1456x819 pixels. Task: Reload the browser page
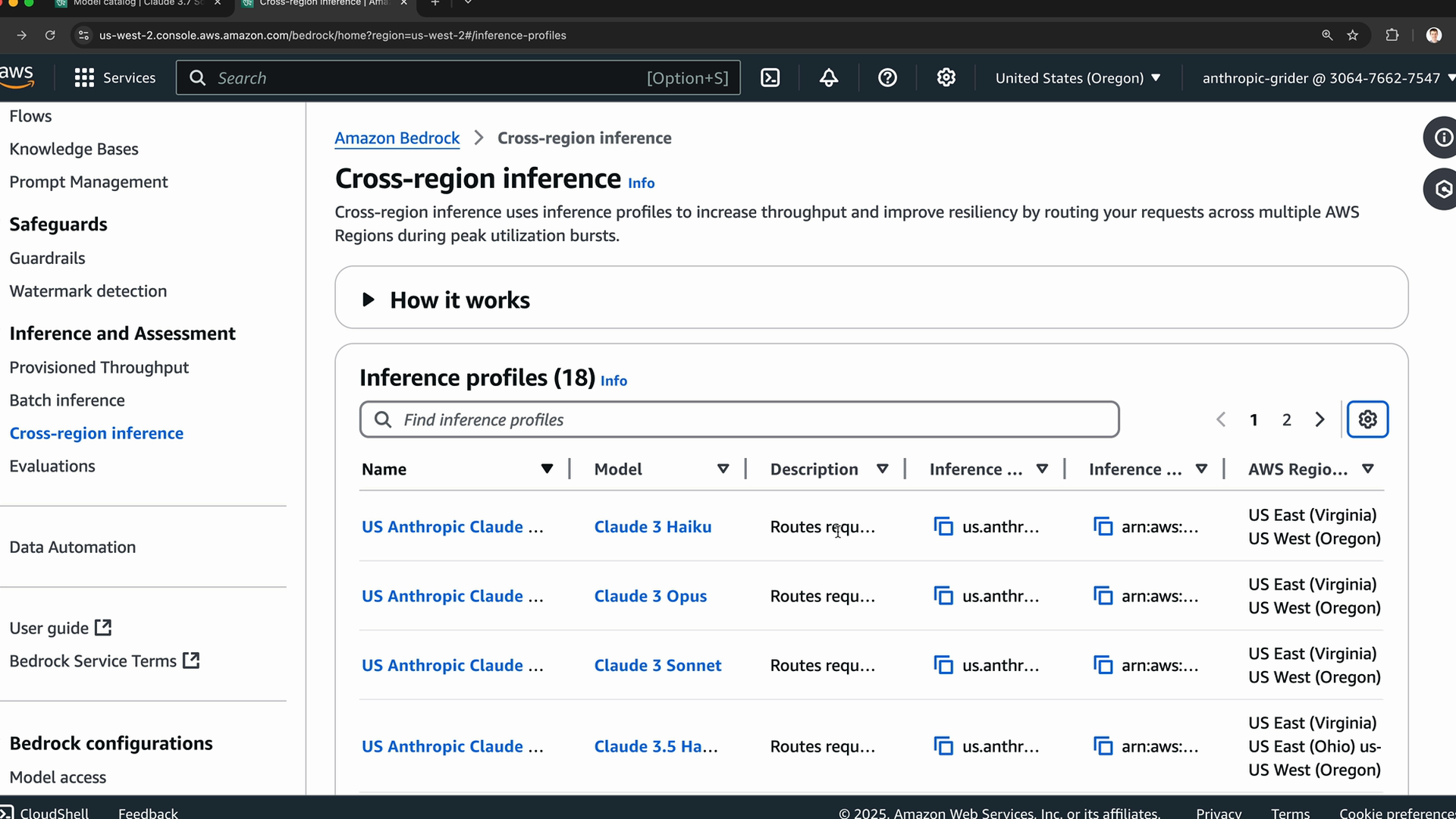[x=50, y=35]
